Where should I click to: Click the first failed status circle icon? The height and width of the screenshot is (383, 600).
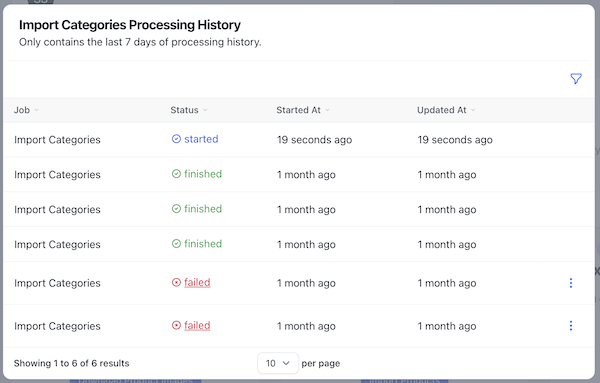tap(176, 282)
